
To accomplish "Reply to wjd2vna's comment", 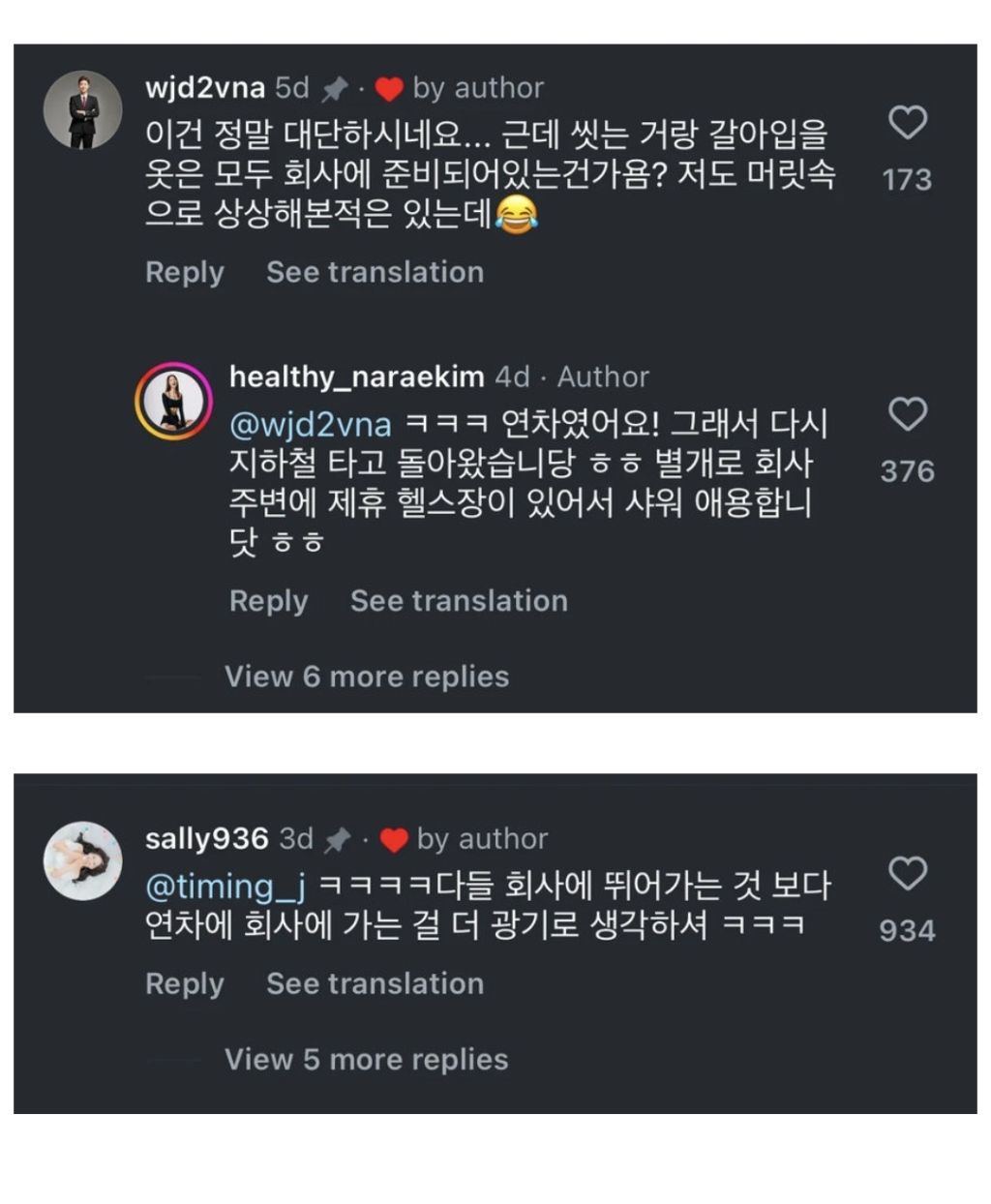I will [x=185, y=272].
